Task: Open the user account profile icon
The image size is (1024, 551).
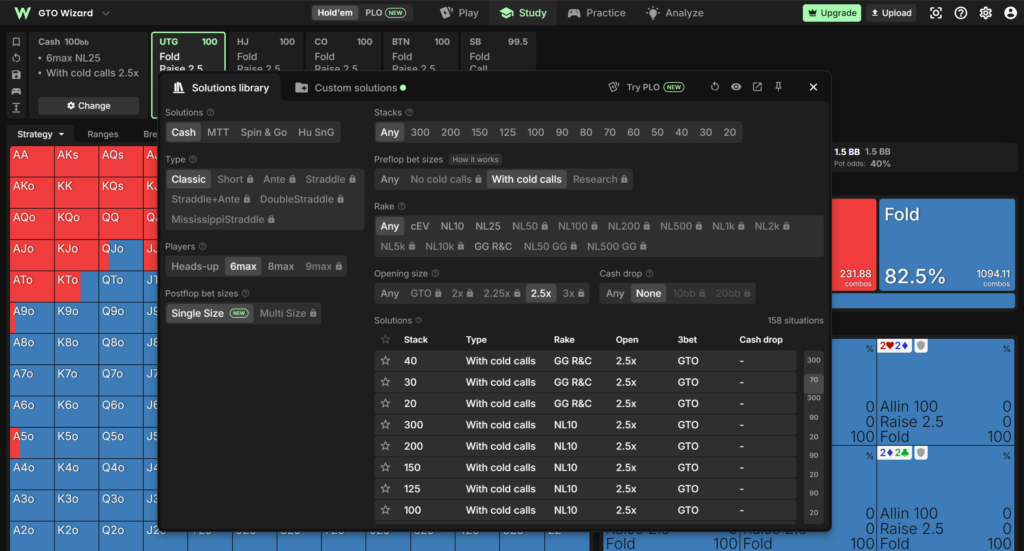Action: click(x=1010, y=13)
